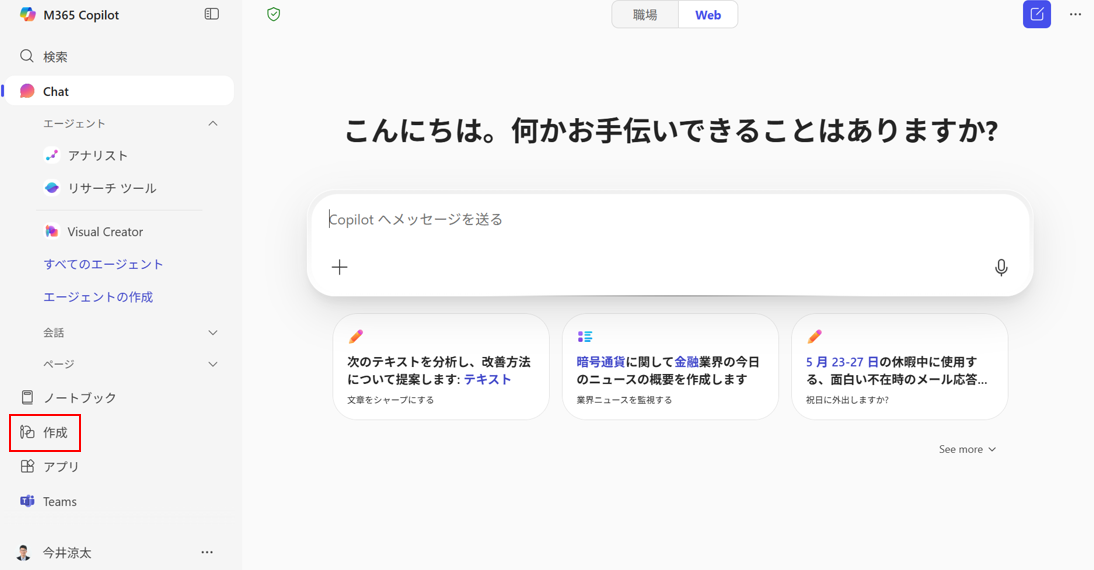Switch to 職場 mode
Viewport: 1094px width, 570px height.
pyautogui.click(x=645, y=15)
